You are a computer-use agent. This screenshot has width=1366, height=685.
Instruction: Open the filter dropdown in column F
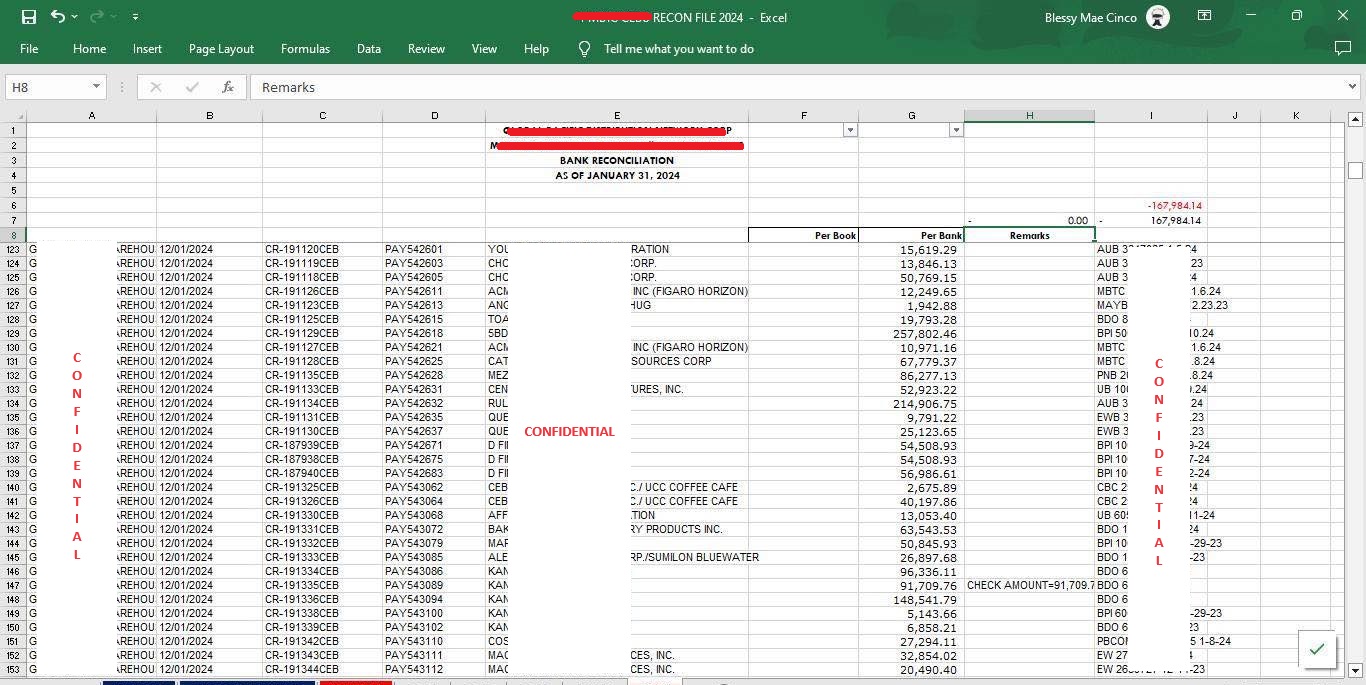850,130
